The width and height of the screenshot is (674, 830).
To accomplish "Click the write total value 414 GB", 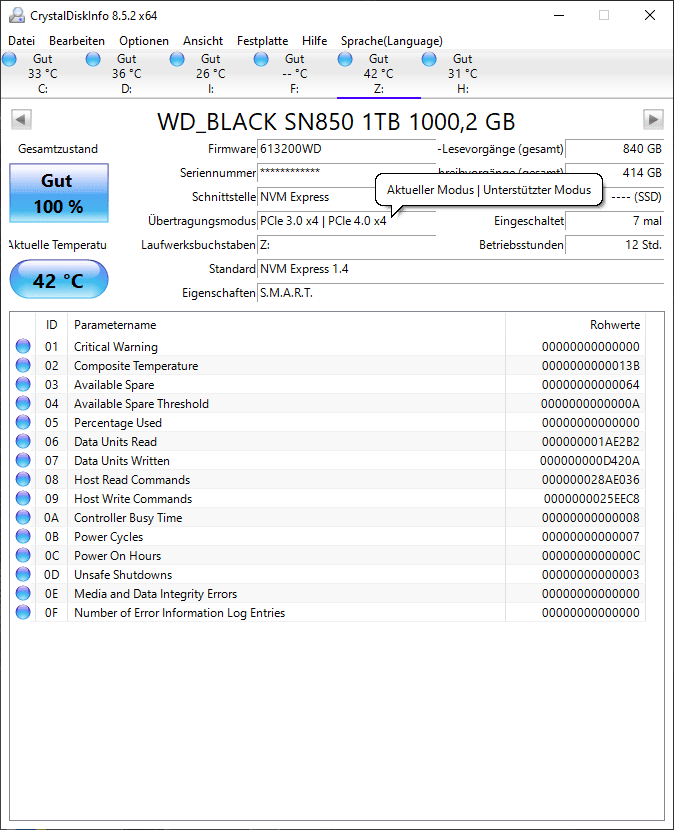I will click(615, 173).
